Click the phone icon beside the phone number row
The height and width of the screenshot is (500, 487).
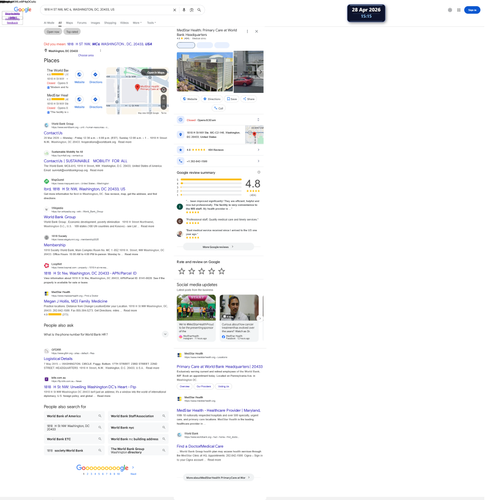[180, 161]
